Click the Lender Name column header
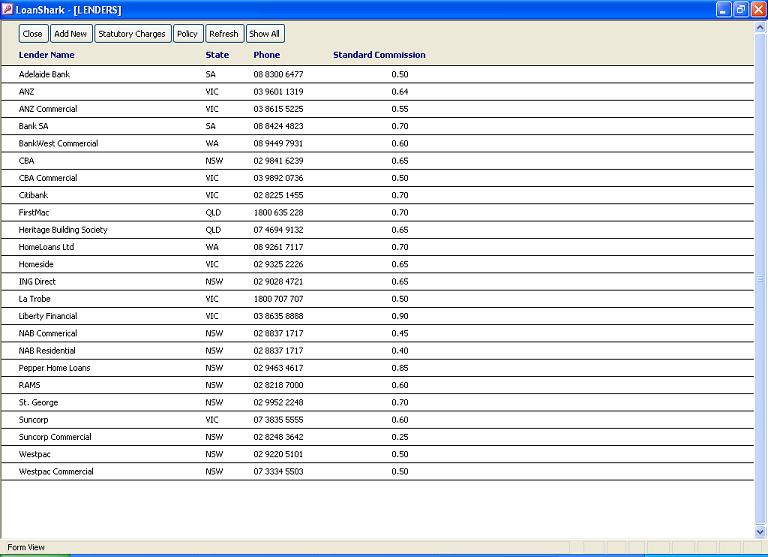The width and height of the screenshot is (768, 557). pos(47,55)
